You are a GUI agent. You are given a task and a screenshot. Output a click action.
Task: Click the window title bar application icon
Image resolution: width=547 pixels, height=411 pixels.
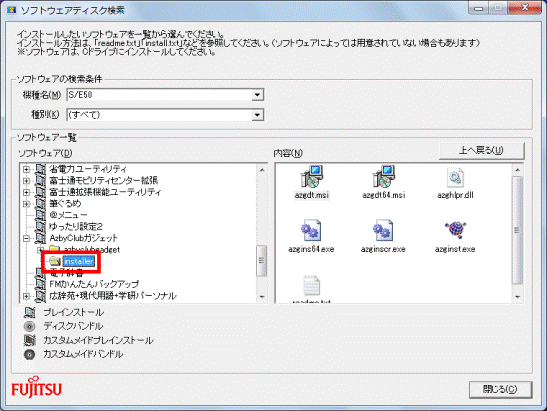click(x=12, y=10)
